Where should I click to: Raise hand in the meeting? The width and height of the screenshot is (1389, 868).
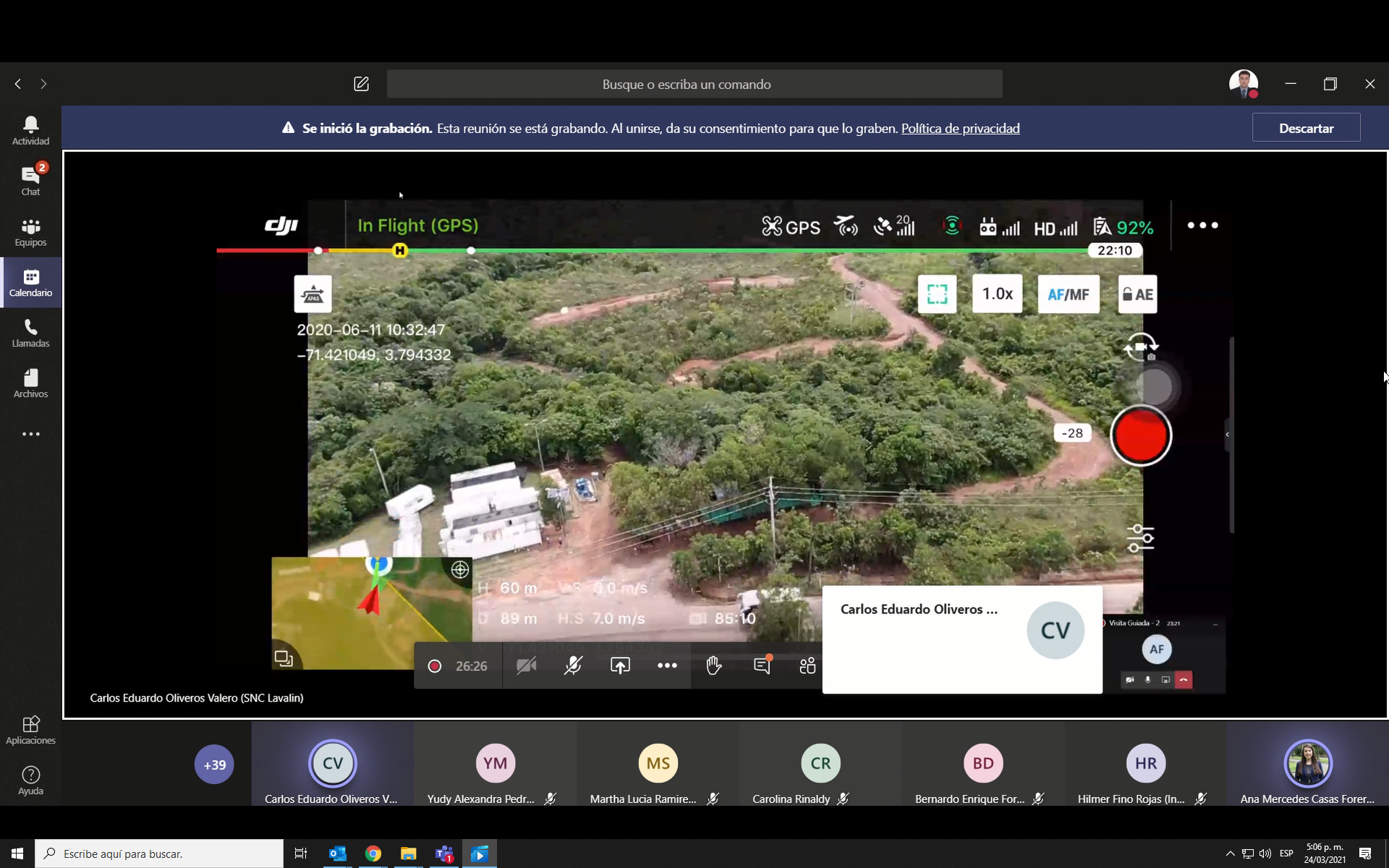tap(714, 665)
